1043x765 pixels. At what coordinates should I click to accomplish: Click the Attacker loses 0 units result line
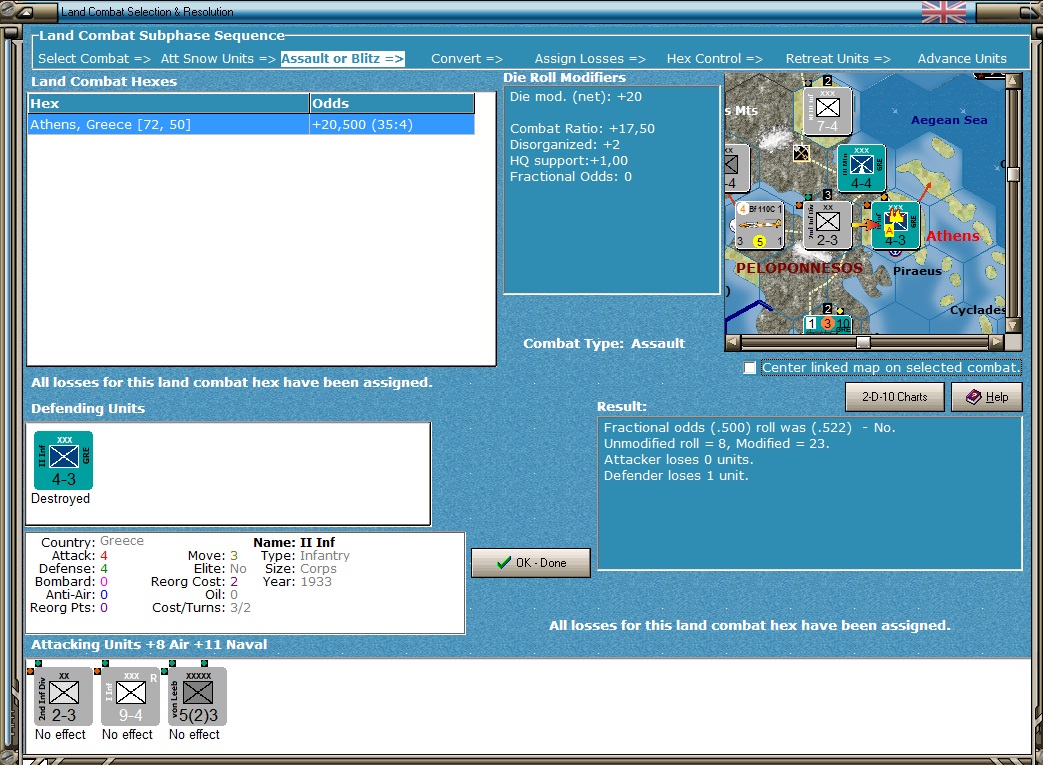pyautogui.click(x=678, y=460)
